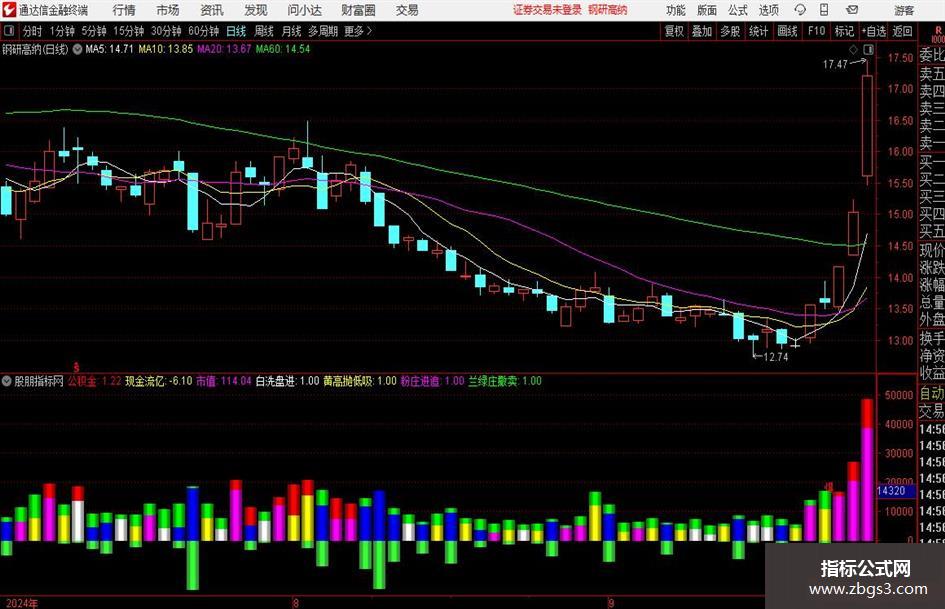Click the 画线 drawing button
The image size is (945, 609).
[787, 31]
